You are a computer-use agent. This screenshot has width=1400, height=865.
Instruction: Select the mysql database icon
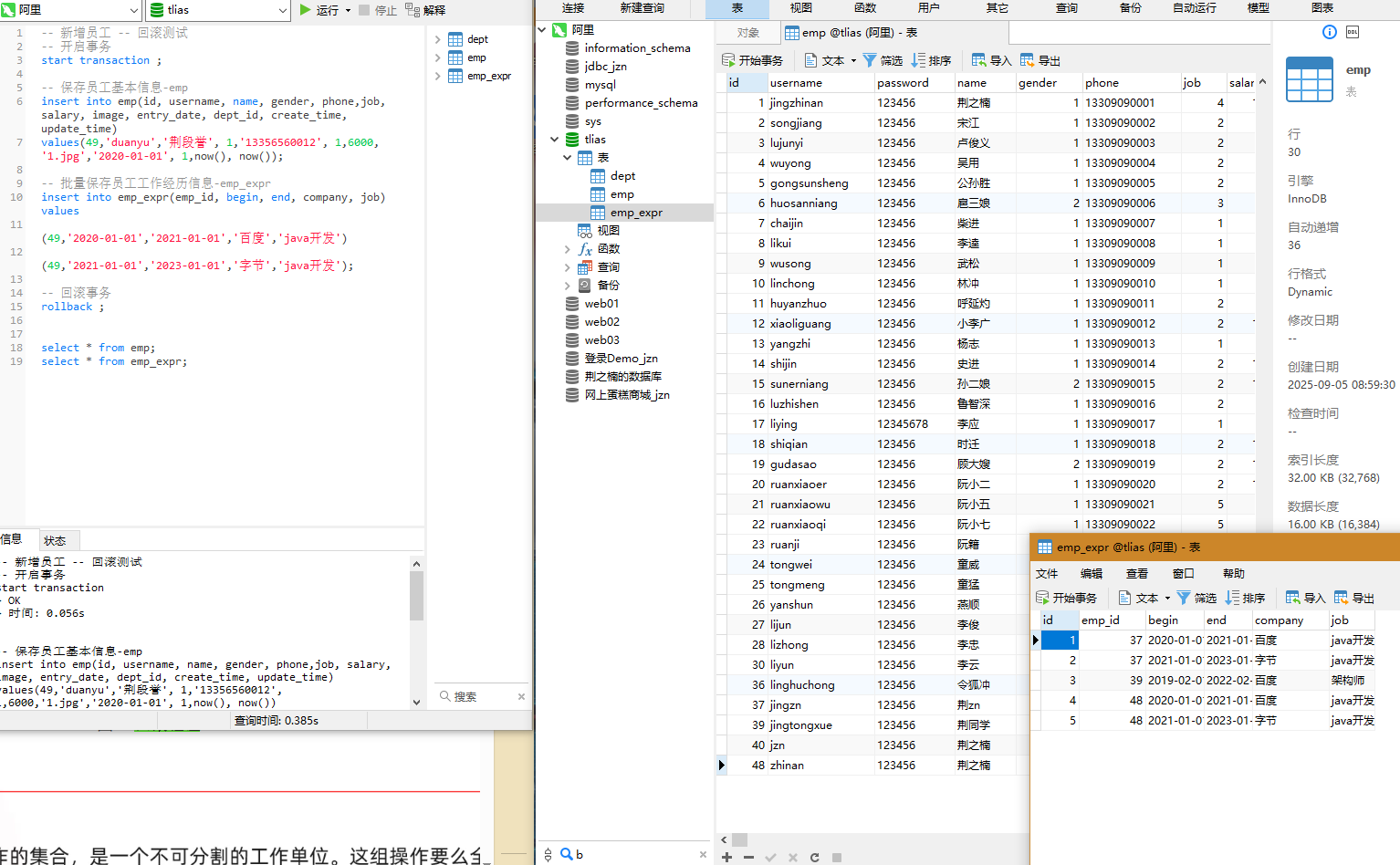[x=572, y=85]
